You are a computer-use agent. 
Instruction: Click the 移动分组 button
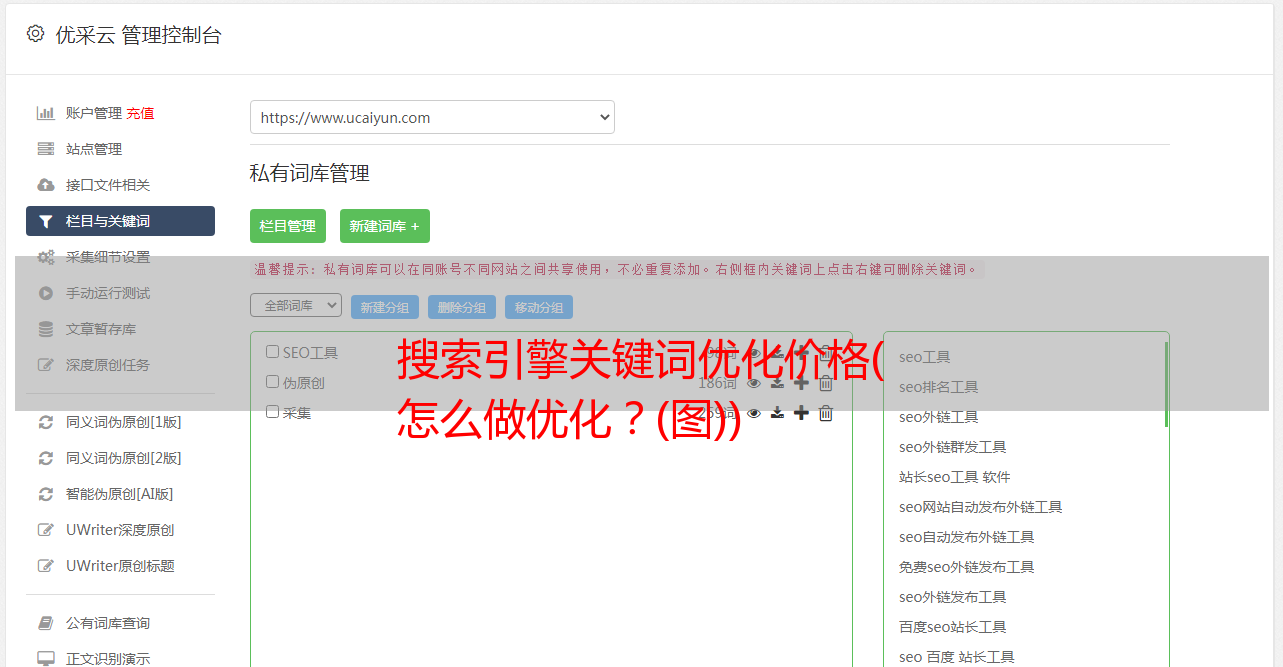click(539, 307)
